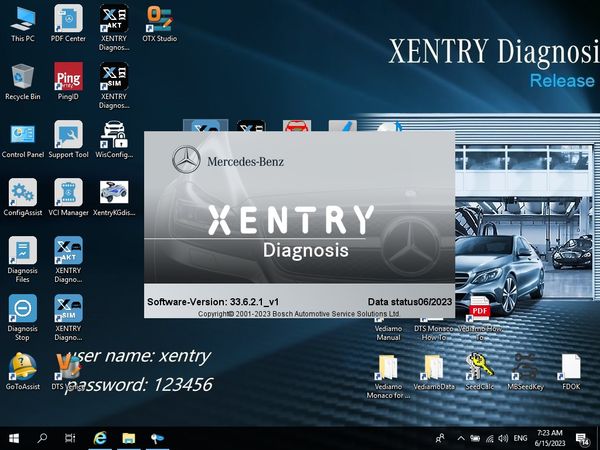The height and width of the screenshot is (450, 600).
Task: Click the XENTRY Diagnosis splash screen
Action: pyautogui.click(x=299, y=224)
